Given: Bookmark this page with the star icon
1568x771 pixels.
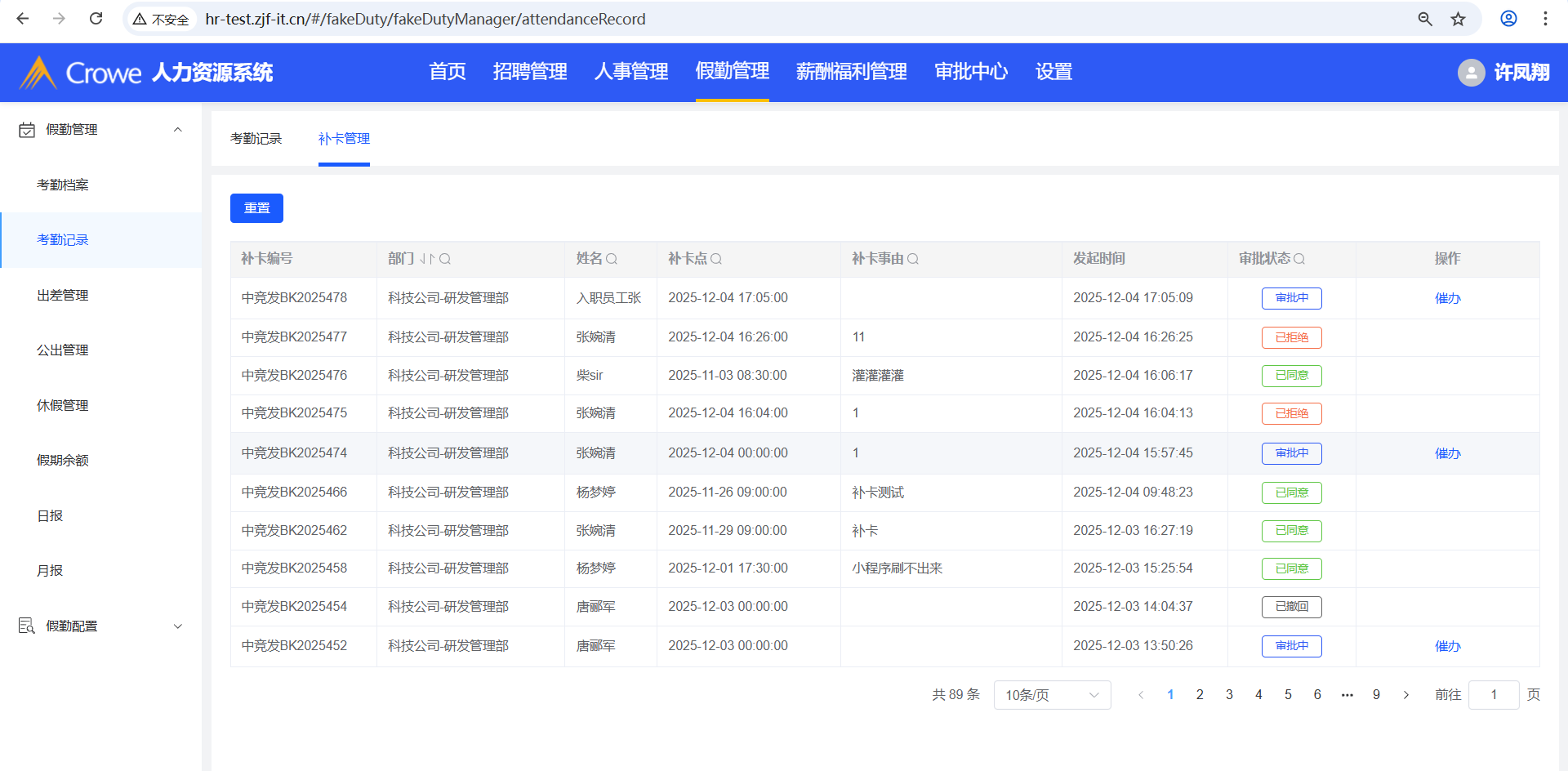Looking at the screenshot, I should coord(1458,19).
